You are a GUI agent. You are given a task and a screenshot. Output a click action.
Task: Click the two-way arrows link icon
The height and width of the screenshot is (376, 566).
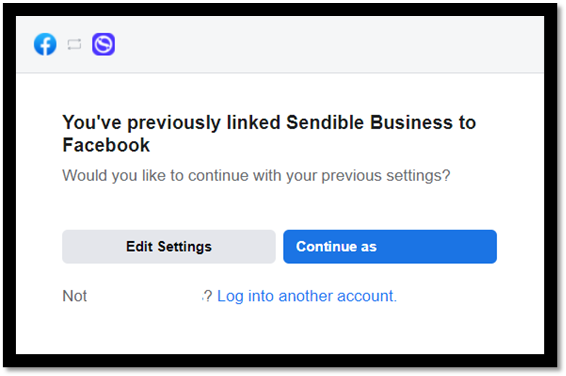[x=74, y=44]
